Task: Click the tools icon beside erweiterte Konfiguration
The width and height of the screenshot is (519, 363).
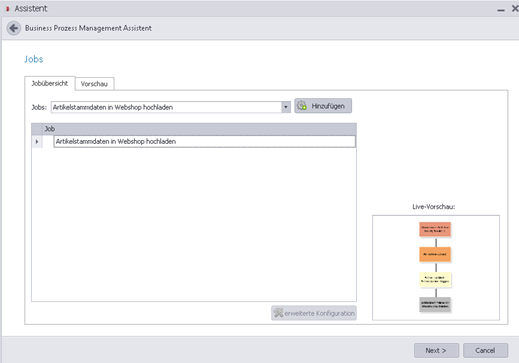Action: point(278,313)
